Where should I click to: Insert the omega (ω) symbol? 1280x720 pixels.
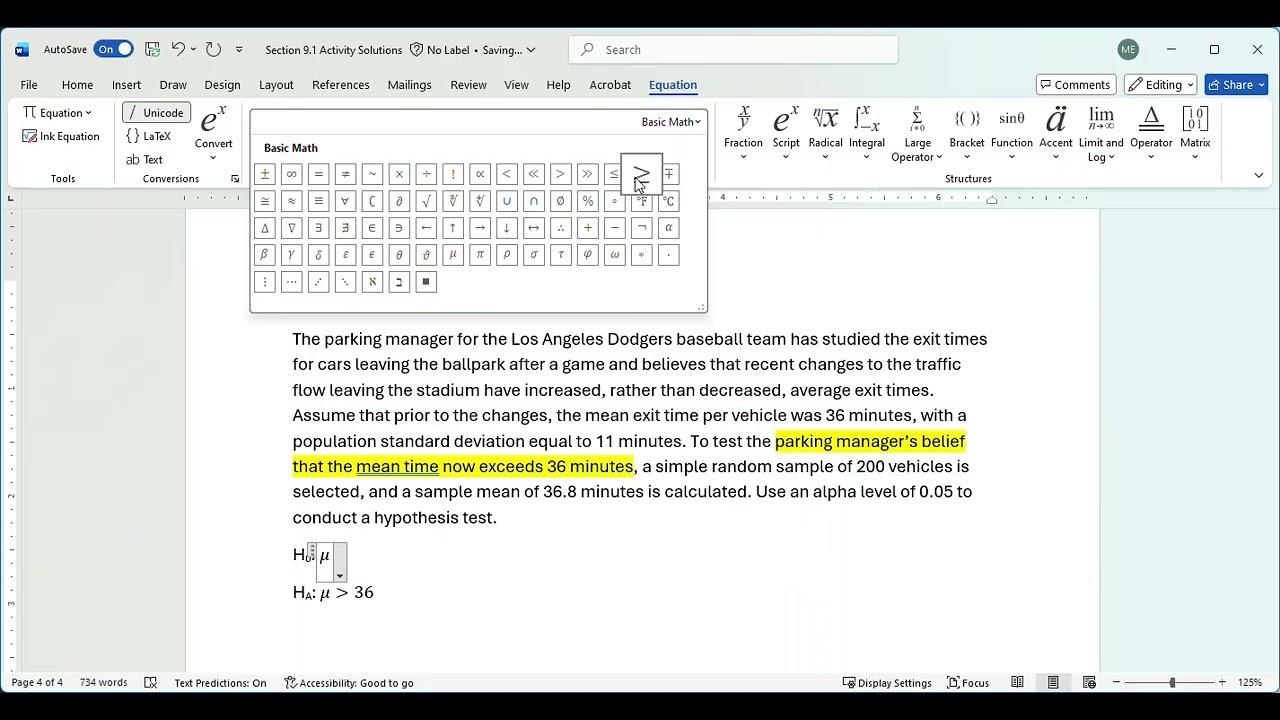coord(615,255)
